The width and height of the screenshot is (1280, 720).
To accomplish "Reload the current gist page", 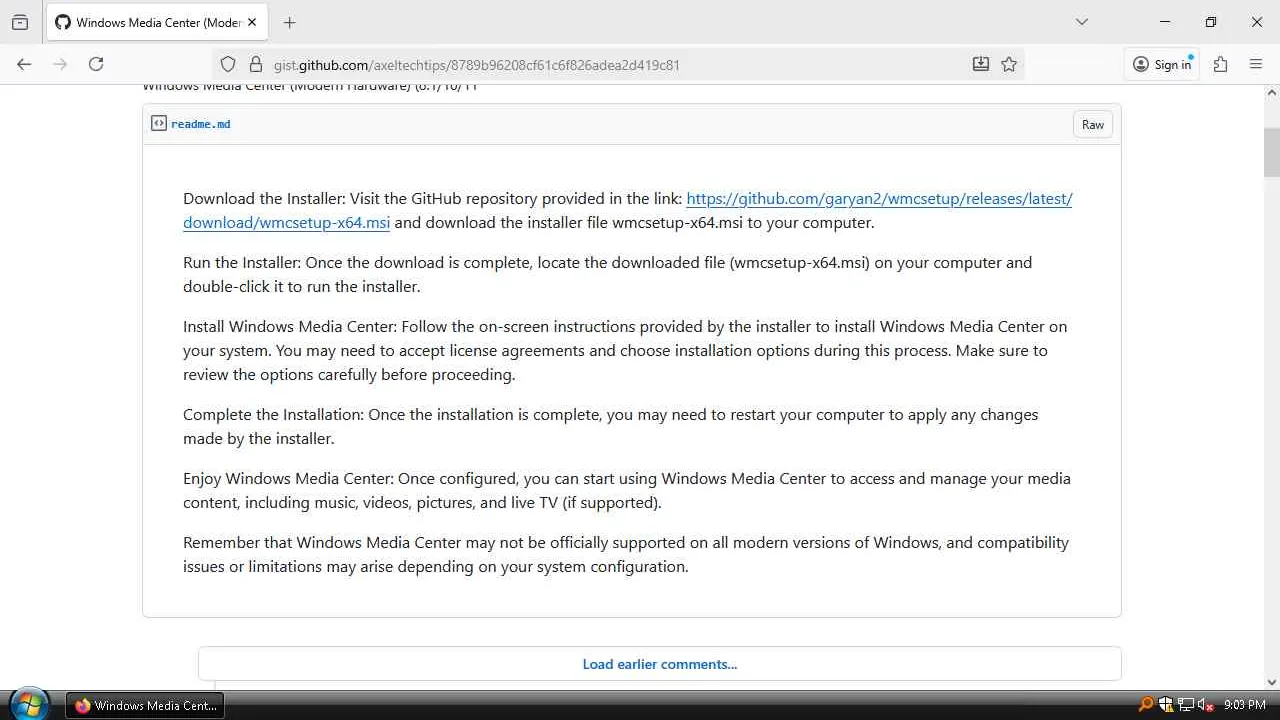I will click(96, 64).
